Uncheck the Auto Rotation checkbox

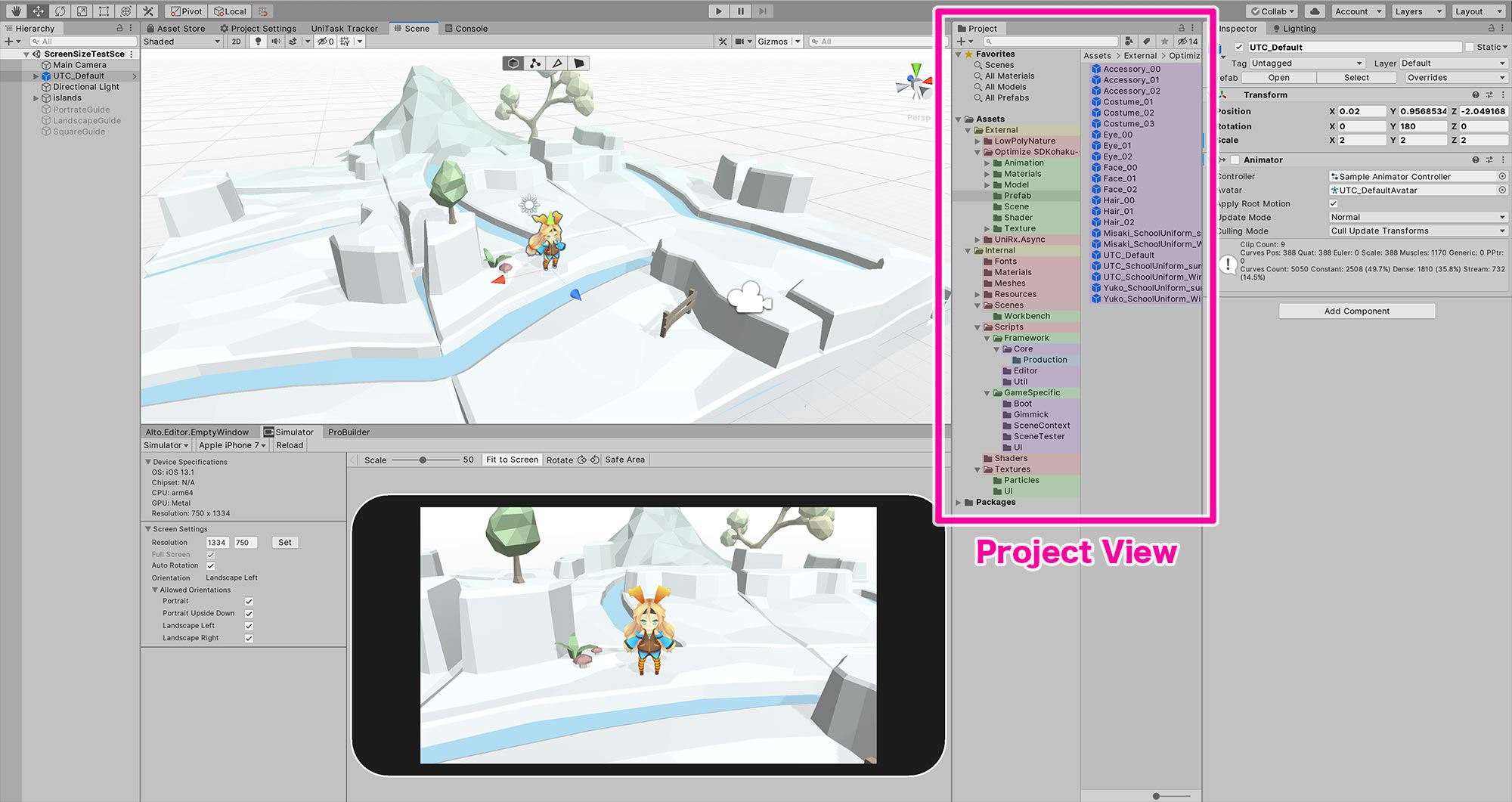[211, 566]
